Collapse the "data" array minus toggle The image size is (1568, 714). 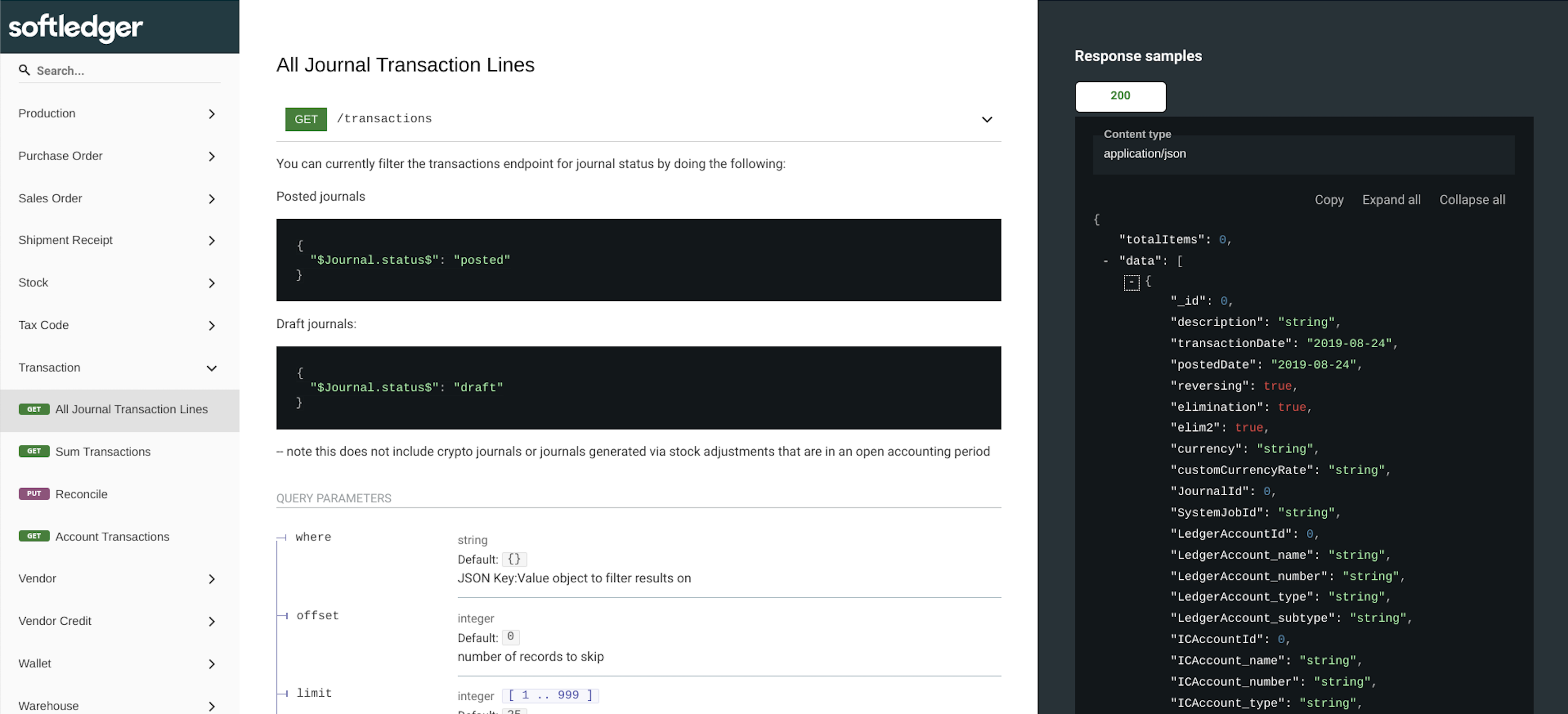tap(1105, 261)
